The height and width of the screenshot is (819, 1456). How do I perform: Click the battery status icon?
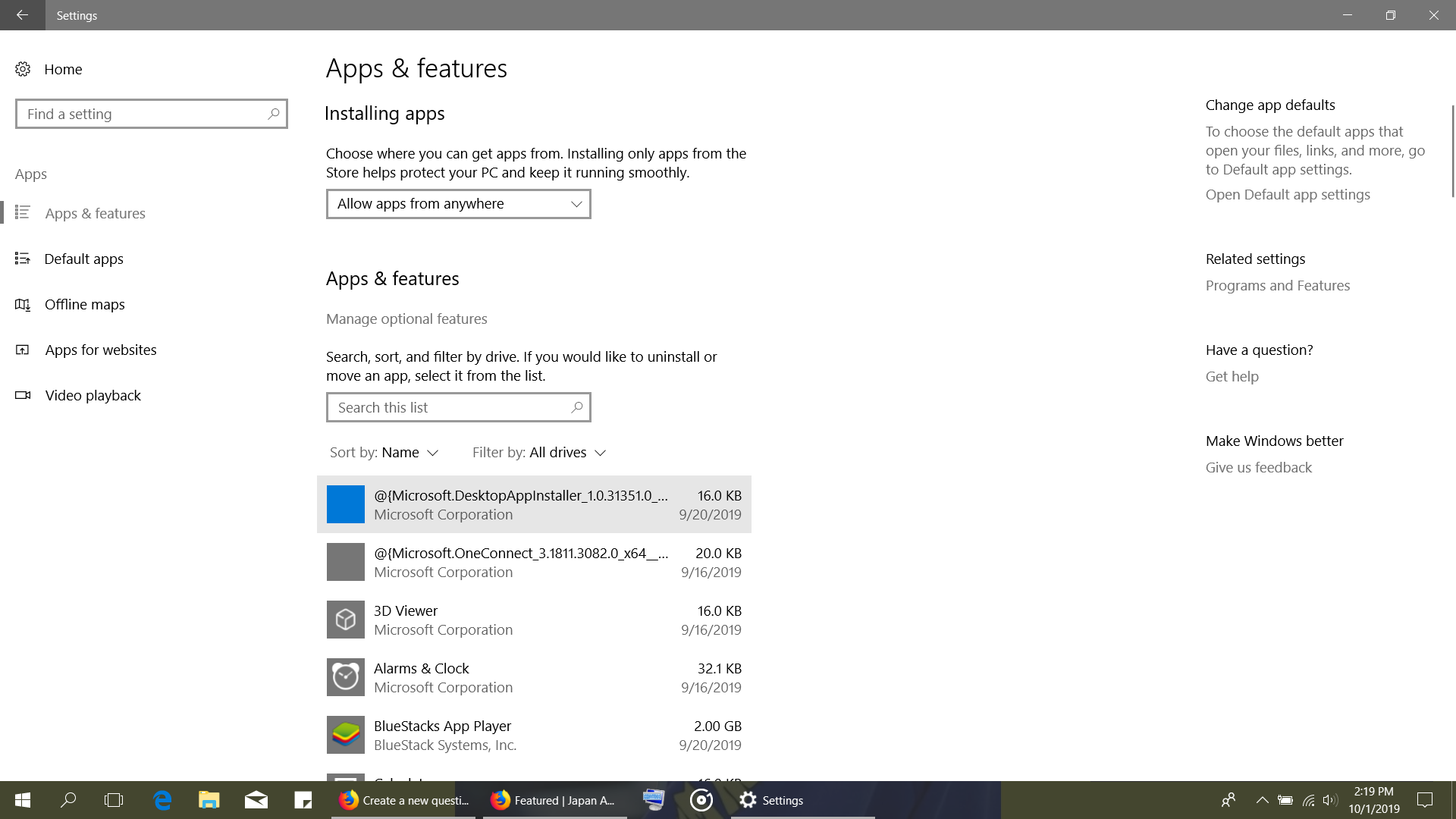tap(1285, 800)
